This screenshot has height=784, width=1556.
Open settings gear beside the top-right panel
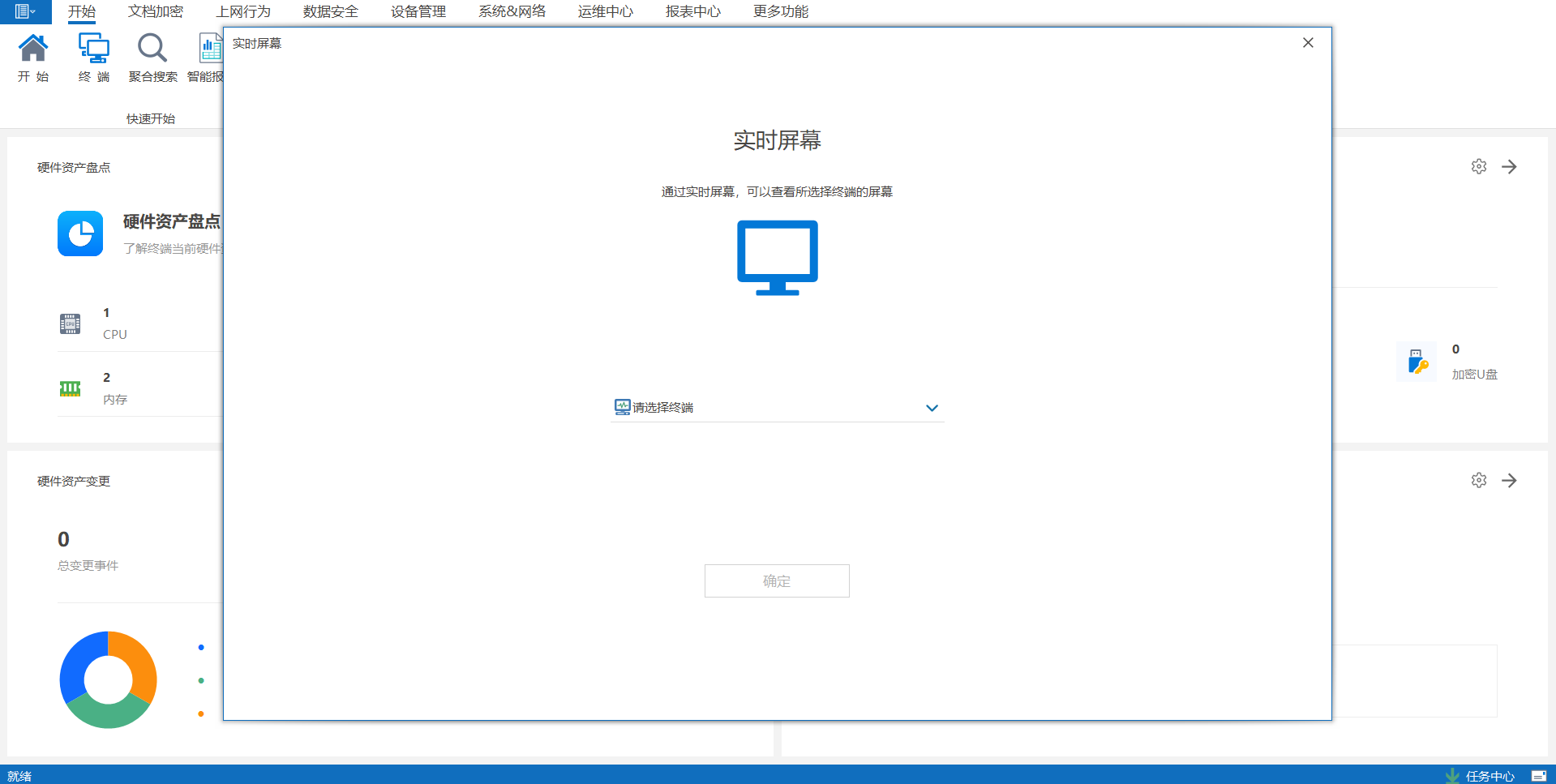click(x=1478, y=166)
